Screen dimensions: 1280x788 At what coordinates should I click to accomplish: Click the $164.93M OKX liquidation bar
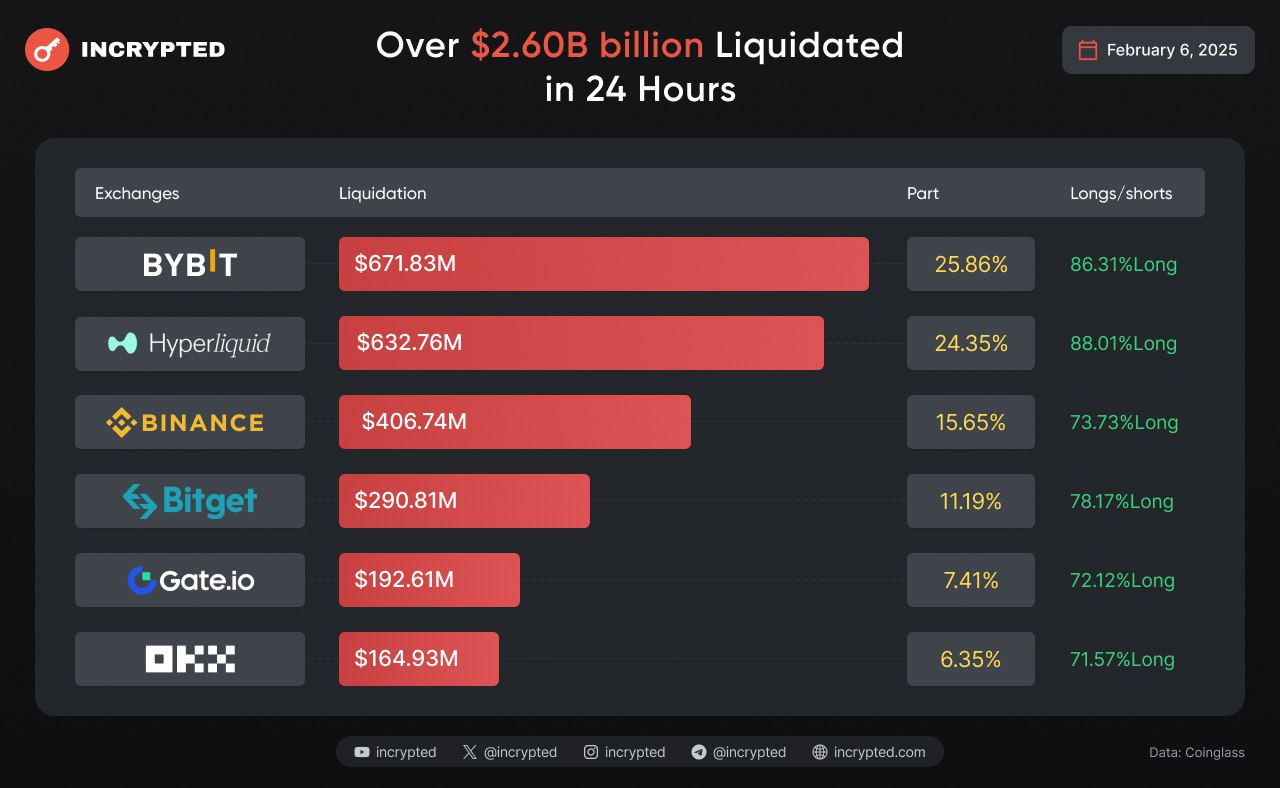point(418,659)
